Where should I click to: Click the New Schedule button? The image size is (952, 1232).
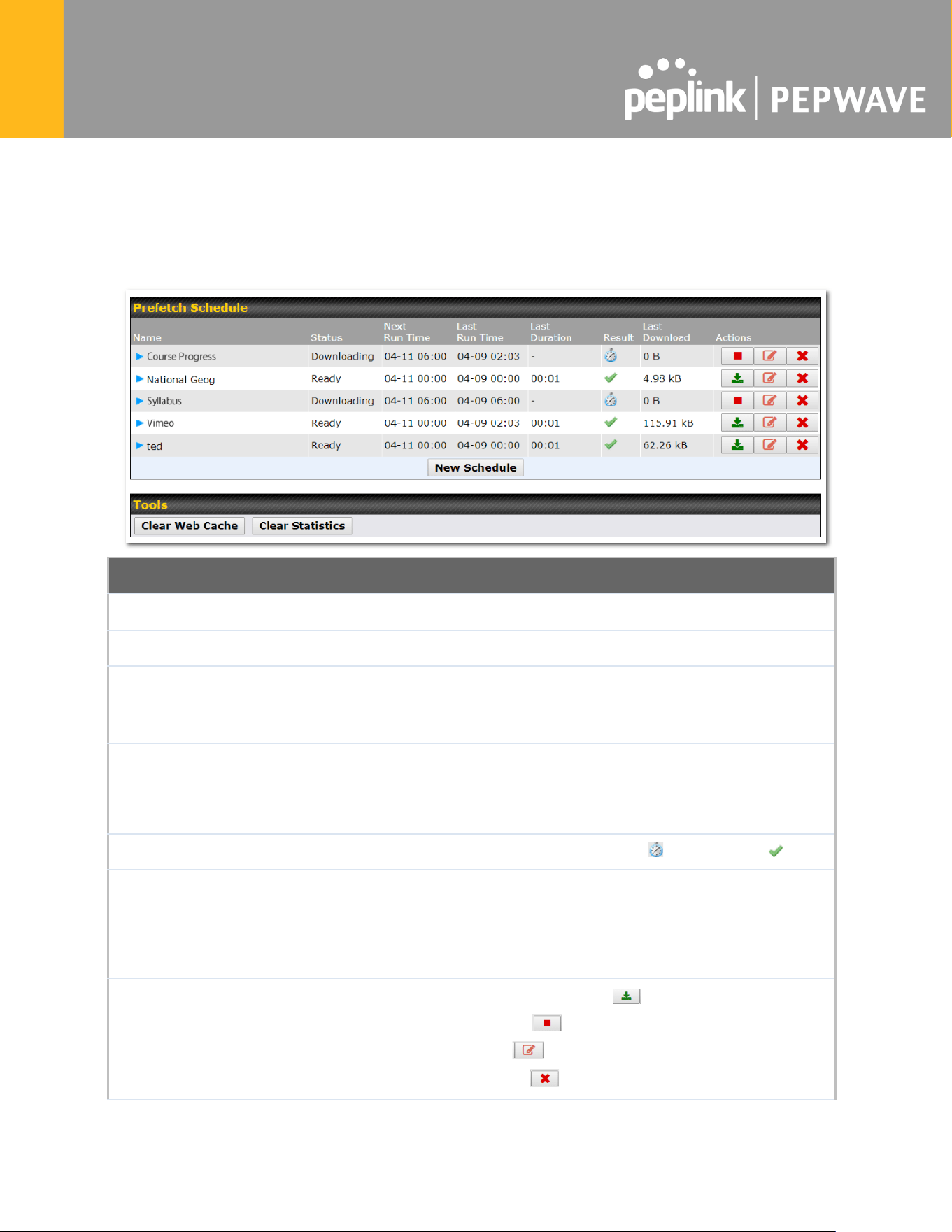pyautogui.click(x=476, y=468)
